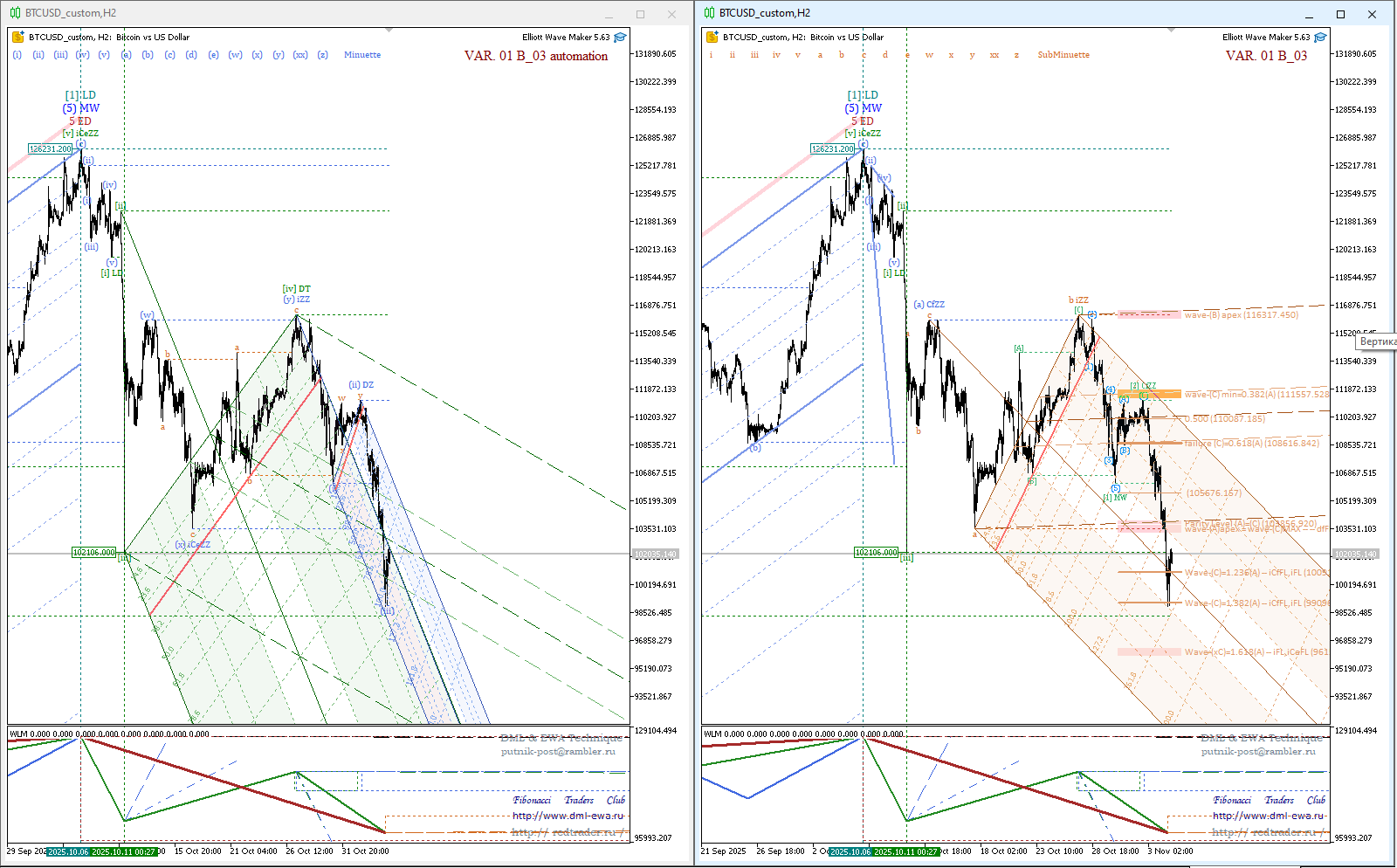Maximize the left BTCUSD chart window
Viewport: 1397px width, 868px height.
[x=640, y=14]
